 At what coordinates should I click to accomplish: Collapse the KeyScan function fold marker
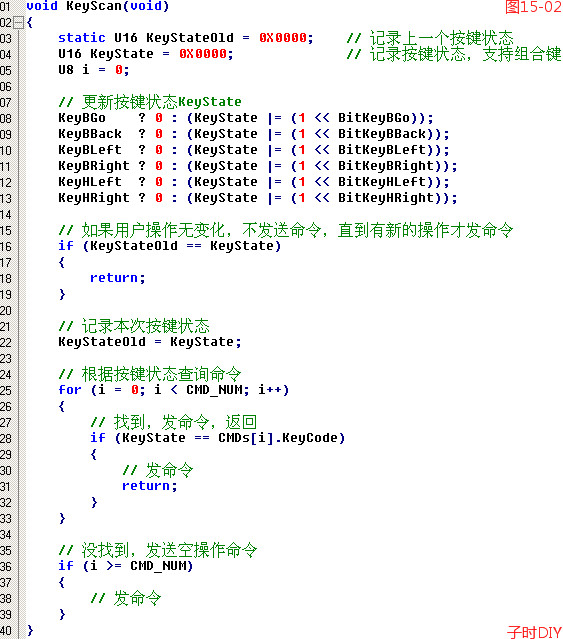(19, 22)
